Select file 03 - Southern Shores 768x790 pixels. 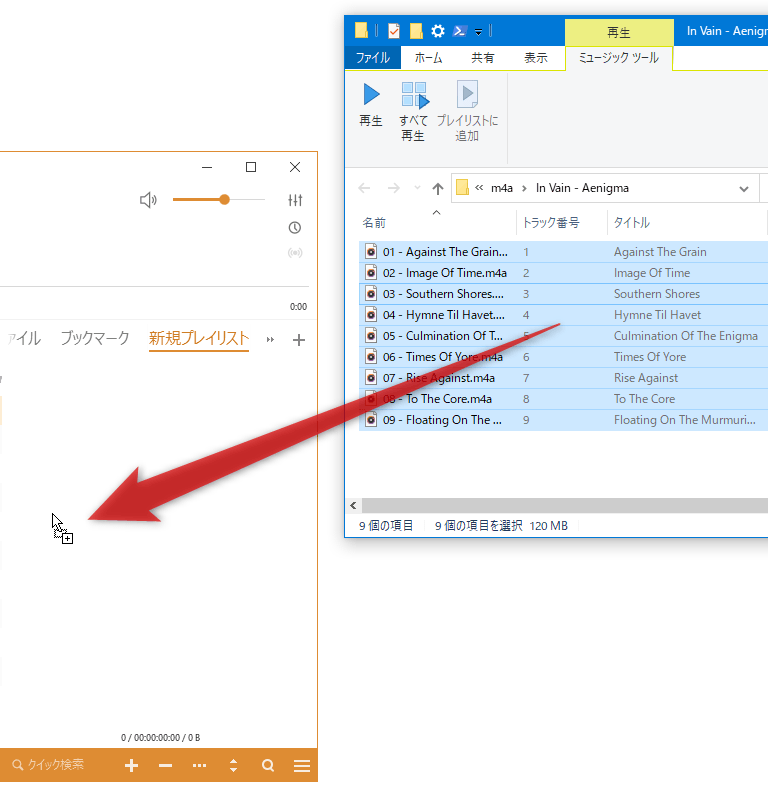[x=443, y=294]
